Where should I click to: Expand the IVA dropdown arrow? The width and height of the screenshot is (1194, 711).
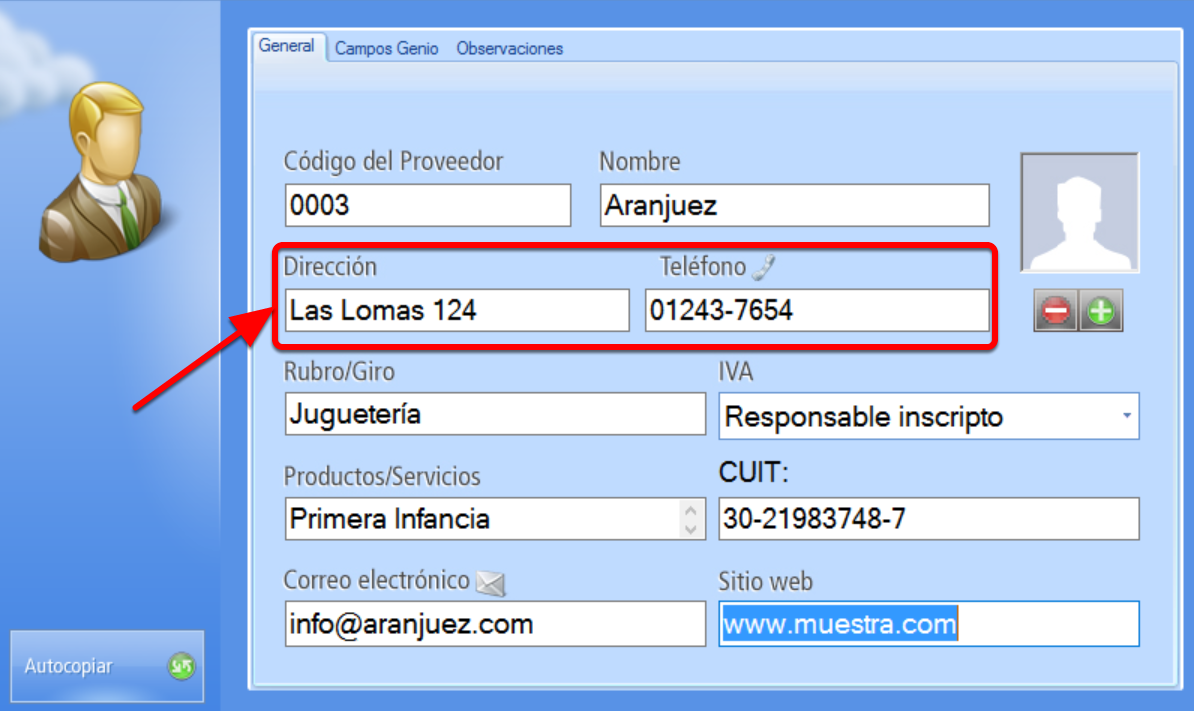coord(1126,416)
